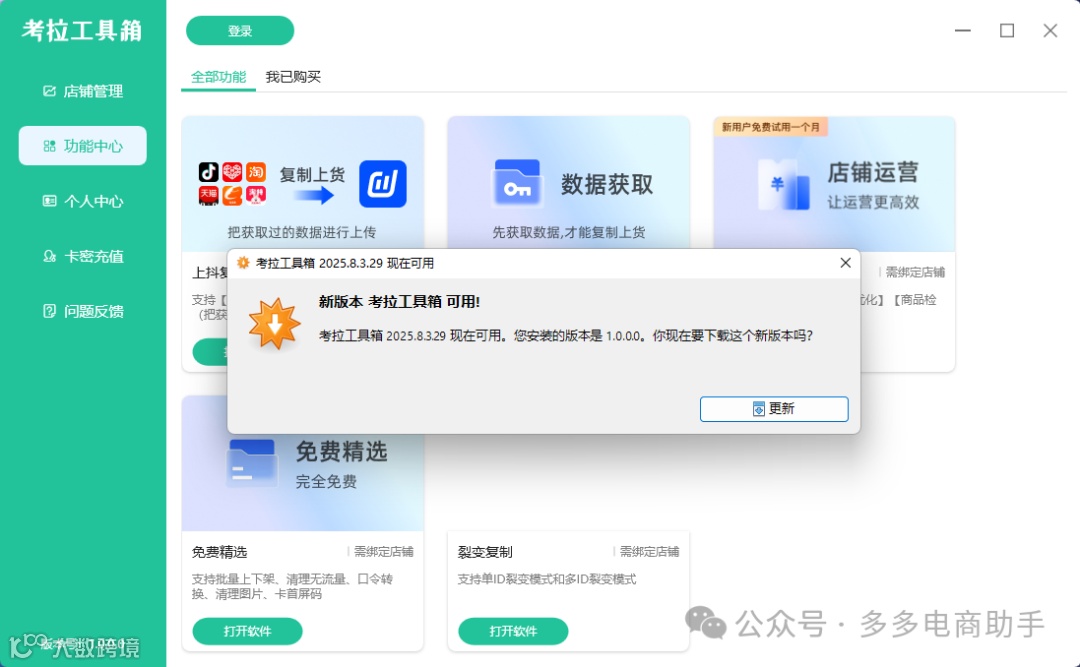Click the 天猫 Tmall red icon
The height and width of the screenshot is (667, 1080).
[x=209, y=196]
